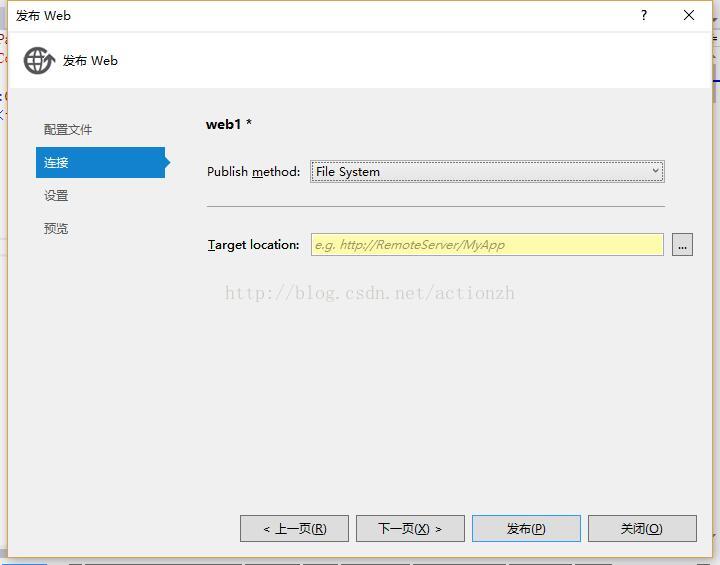Close the 发布 Web dialog window
Image resolution: width=720 pixels, height=565 pixels.
pyautogui.click(x=688, y=15)
